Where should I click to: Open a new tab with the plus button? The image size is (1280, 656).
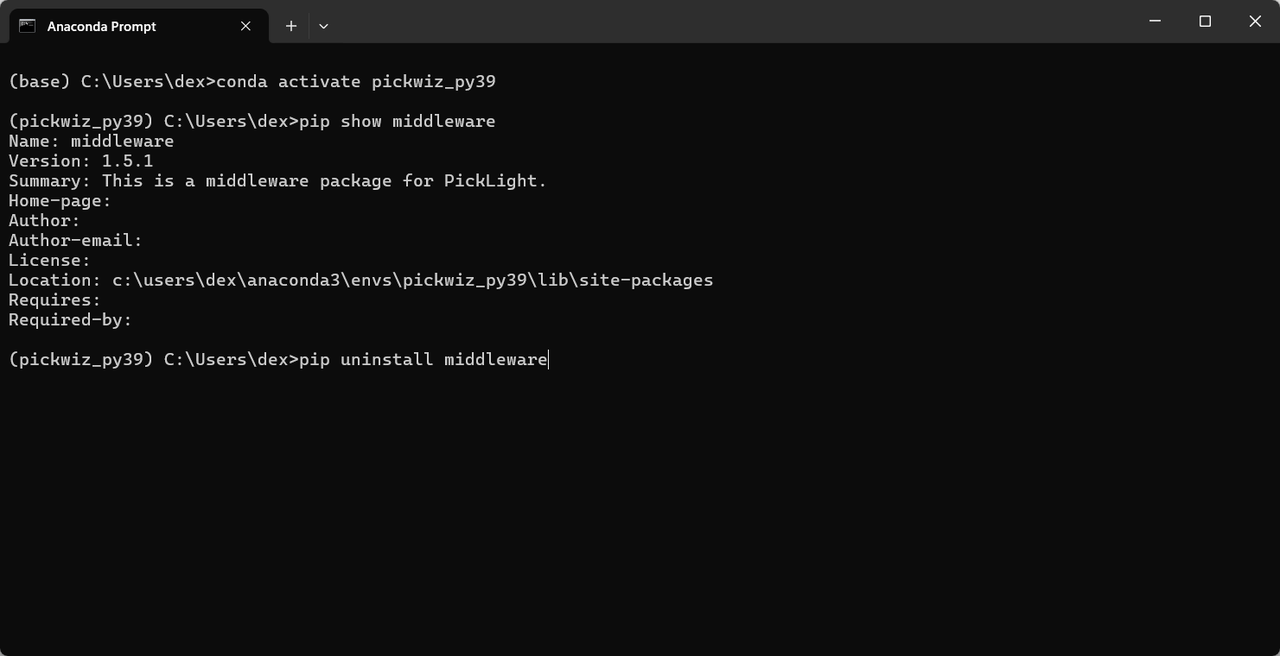(291, 26)
